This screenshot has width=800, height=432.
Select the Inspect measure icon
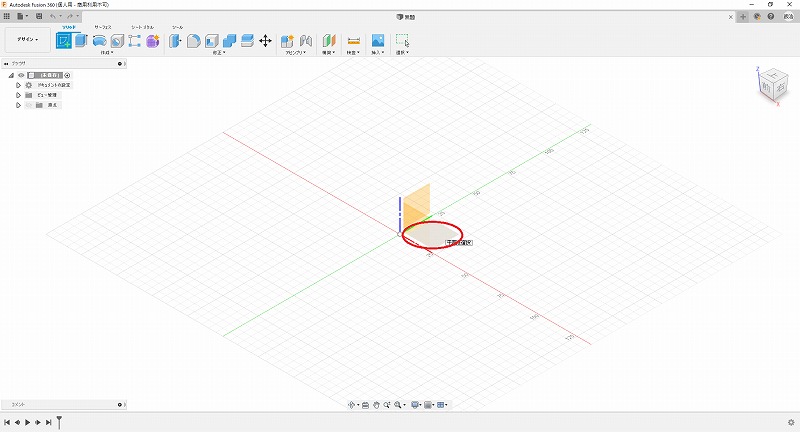pos(354,41)
